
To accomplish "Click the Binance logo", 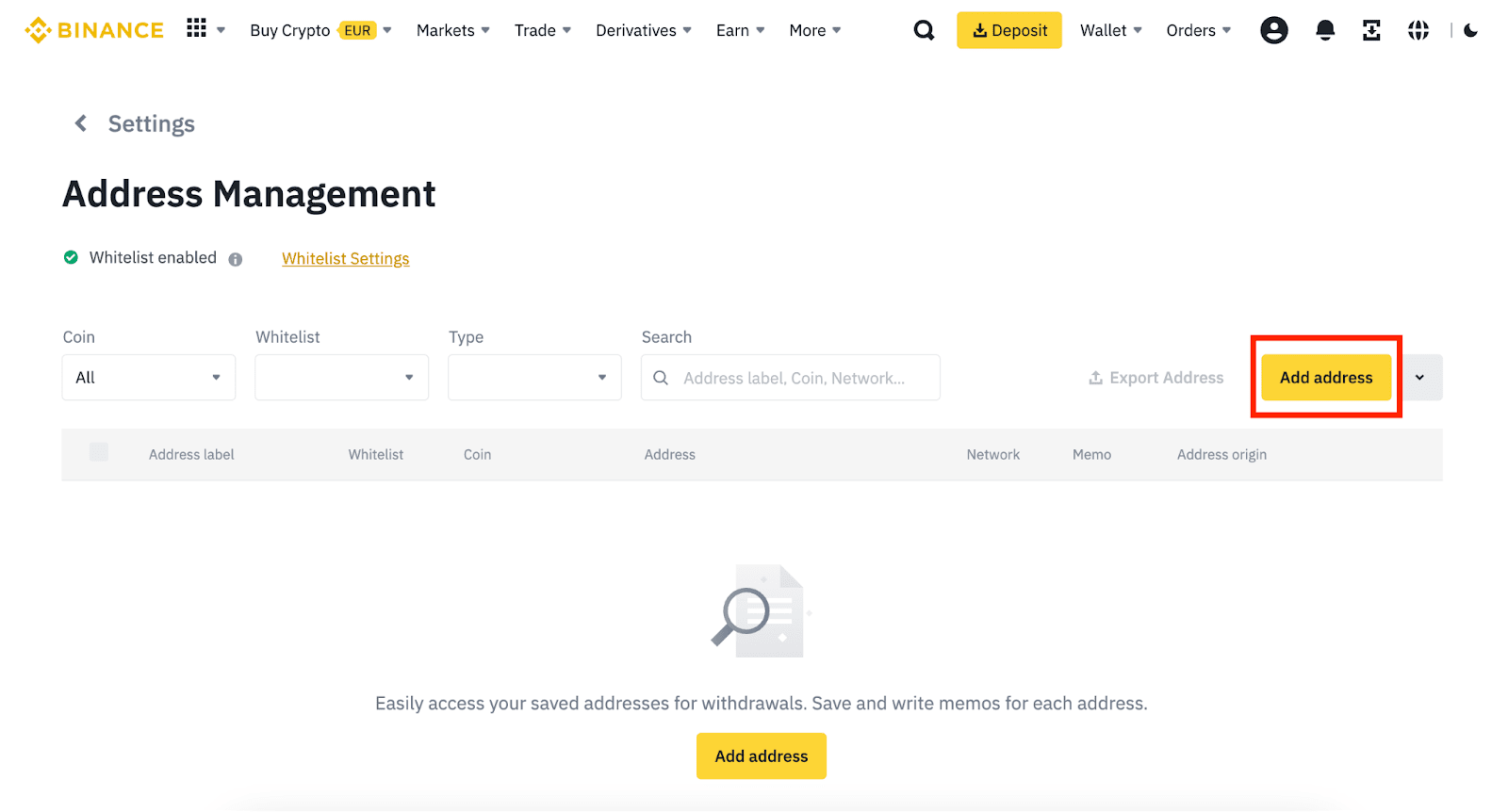I will pyautogui.click(x=93, y=30).
